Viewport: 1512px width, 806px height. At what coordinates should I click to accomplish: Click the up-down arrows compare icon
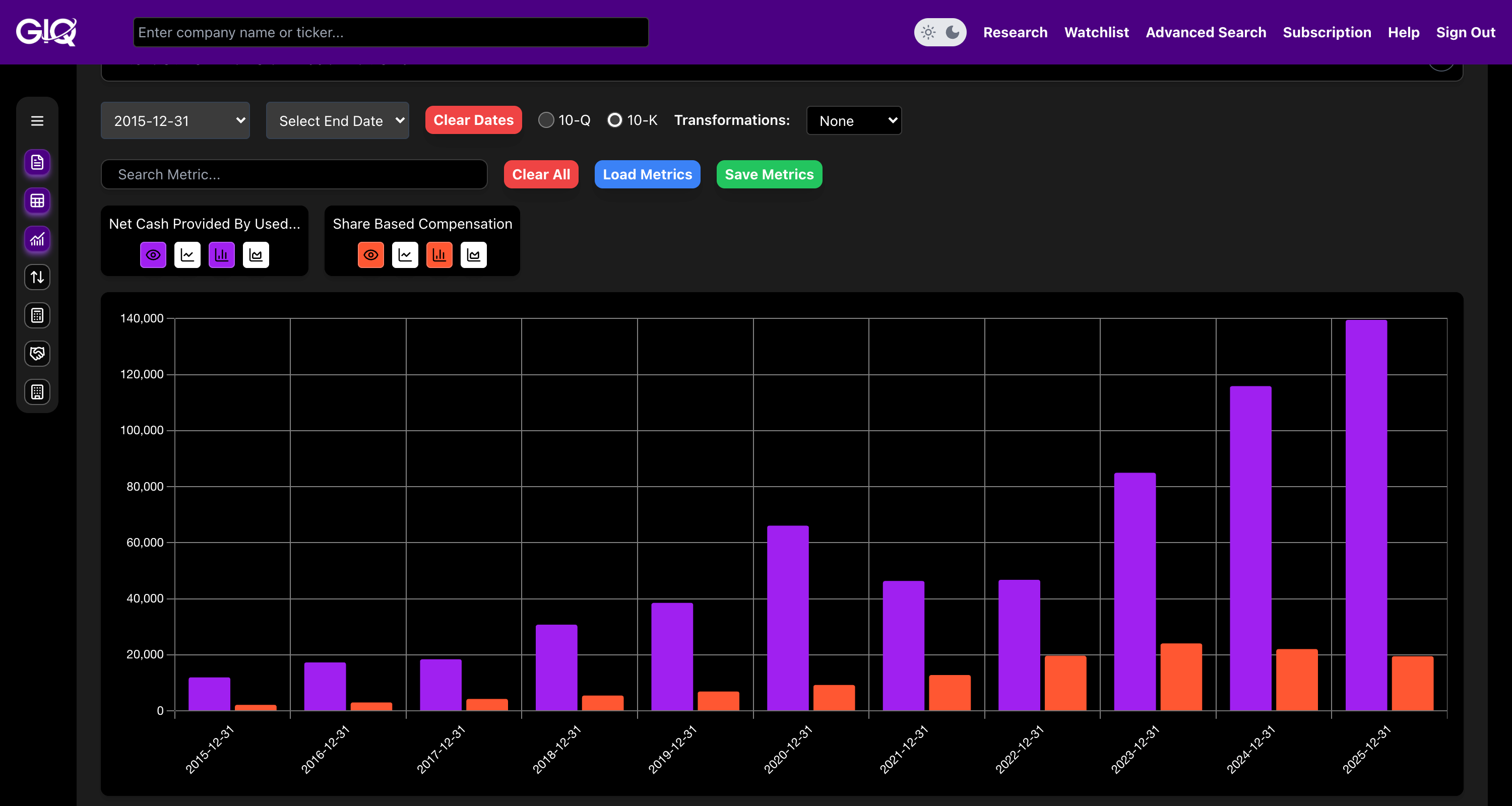click(x=37, y=278)
